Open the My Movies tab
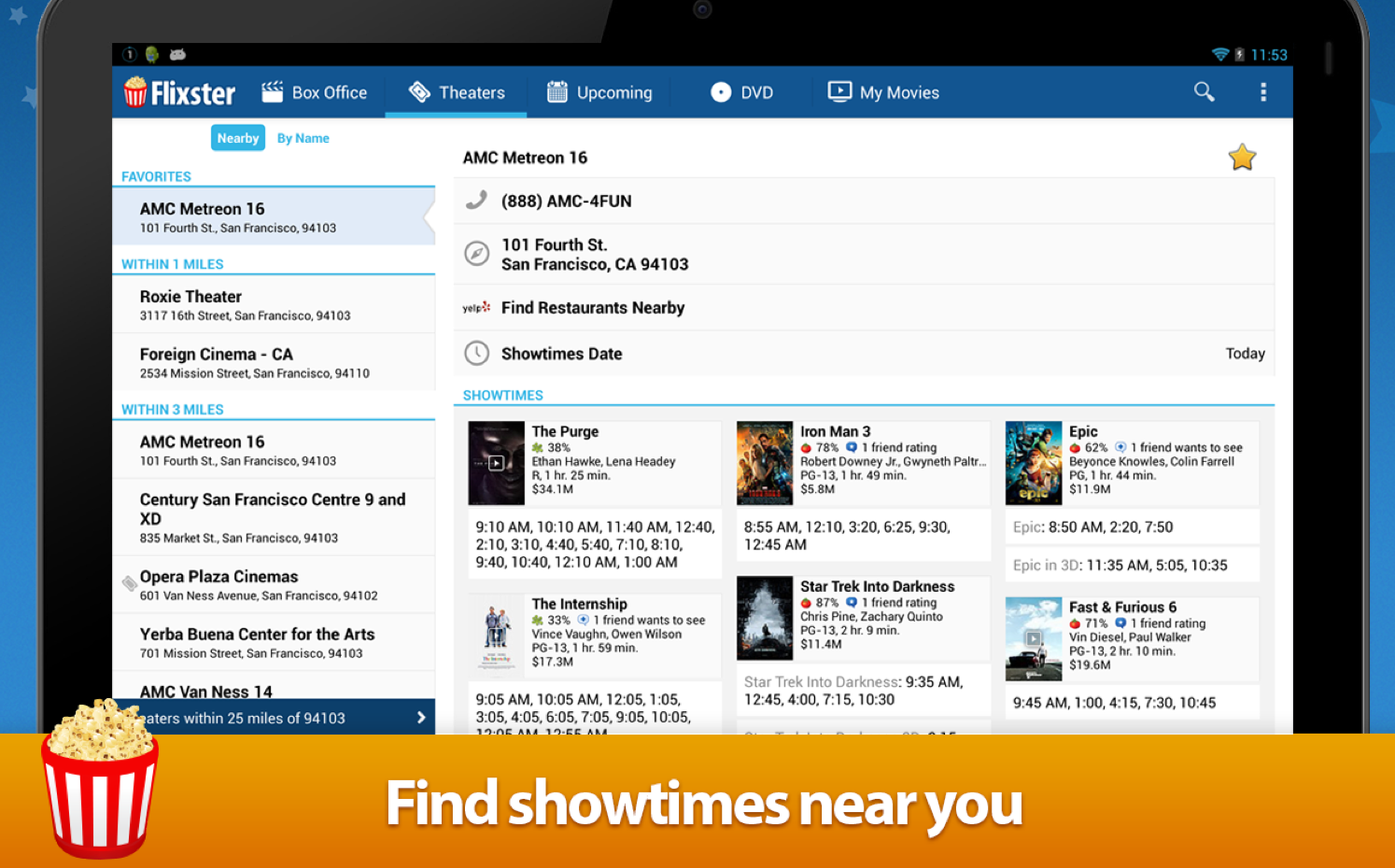This screenshot has width=1395, height=868. pos(884,92)
